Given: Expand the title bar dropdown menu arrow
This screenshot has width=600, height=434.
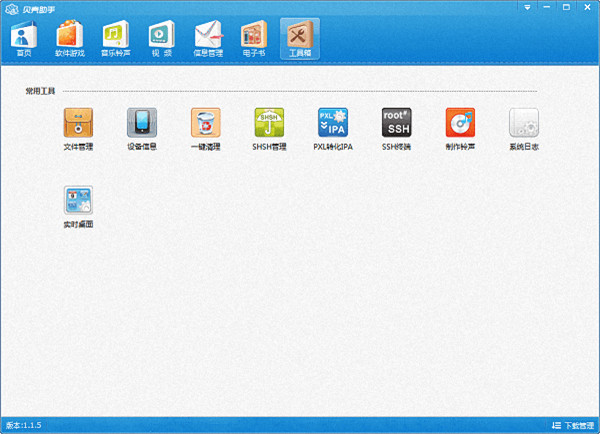Looking at the screenshot, I should (527, 7).
